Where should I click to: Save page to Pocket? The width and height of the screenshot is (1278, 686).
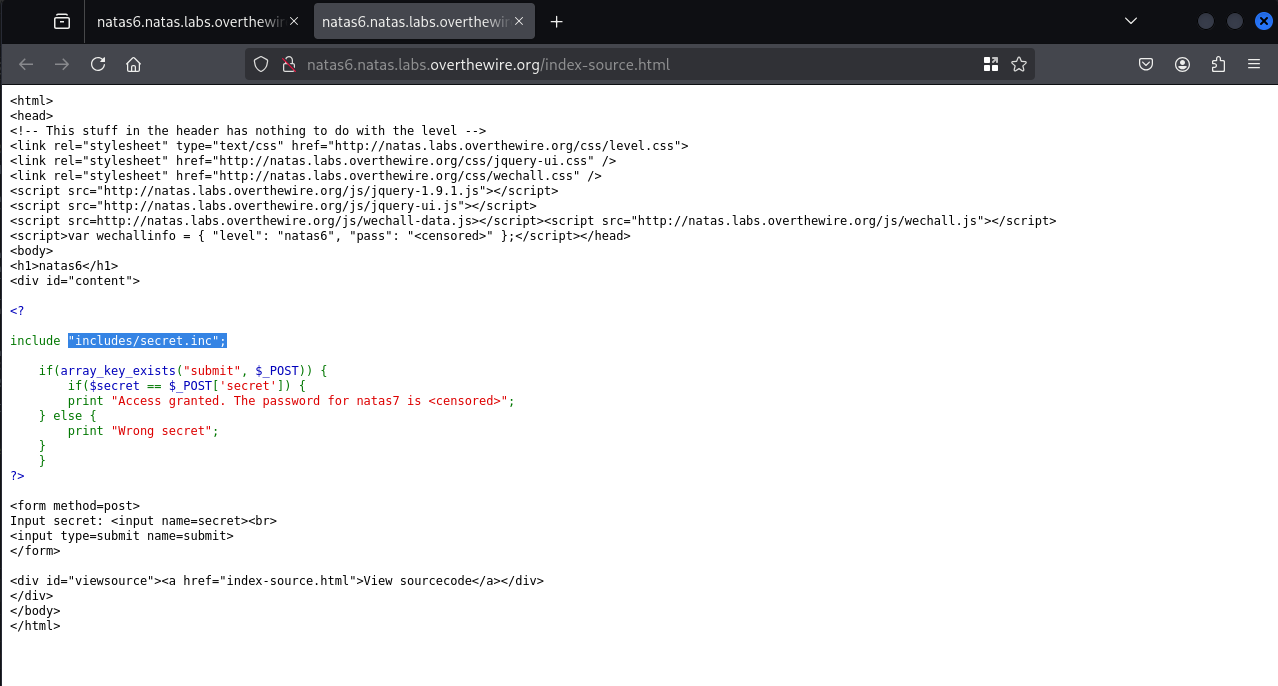pyautogui.click(x=1147, y=64)
